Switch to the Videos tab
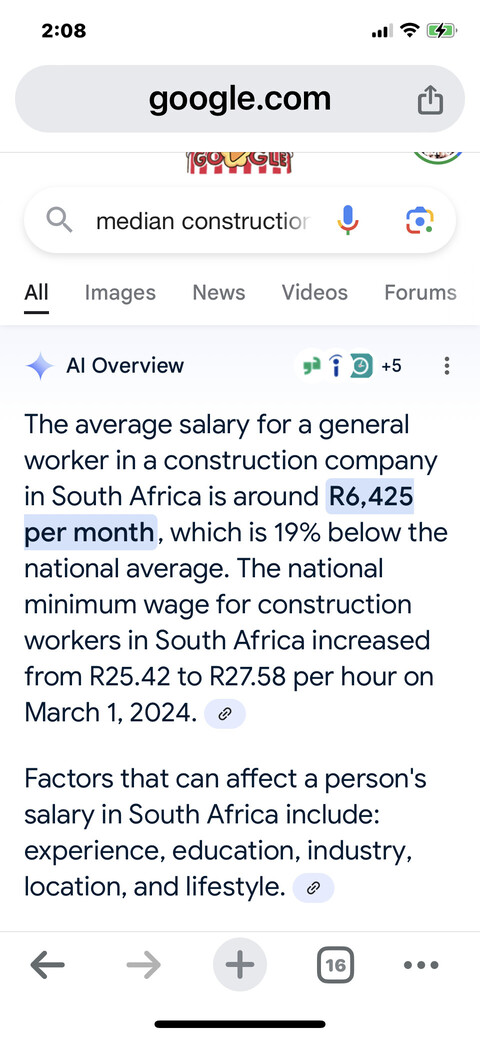This screenshot has width=480, height=1040. (314, 292)
